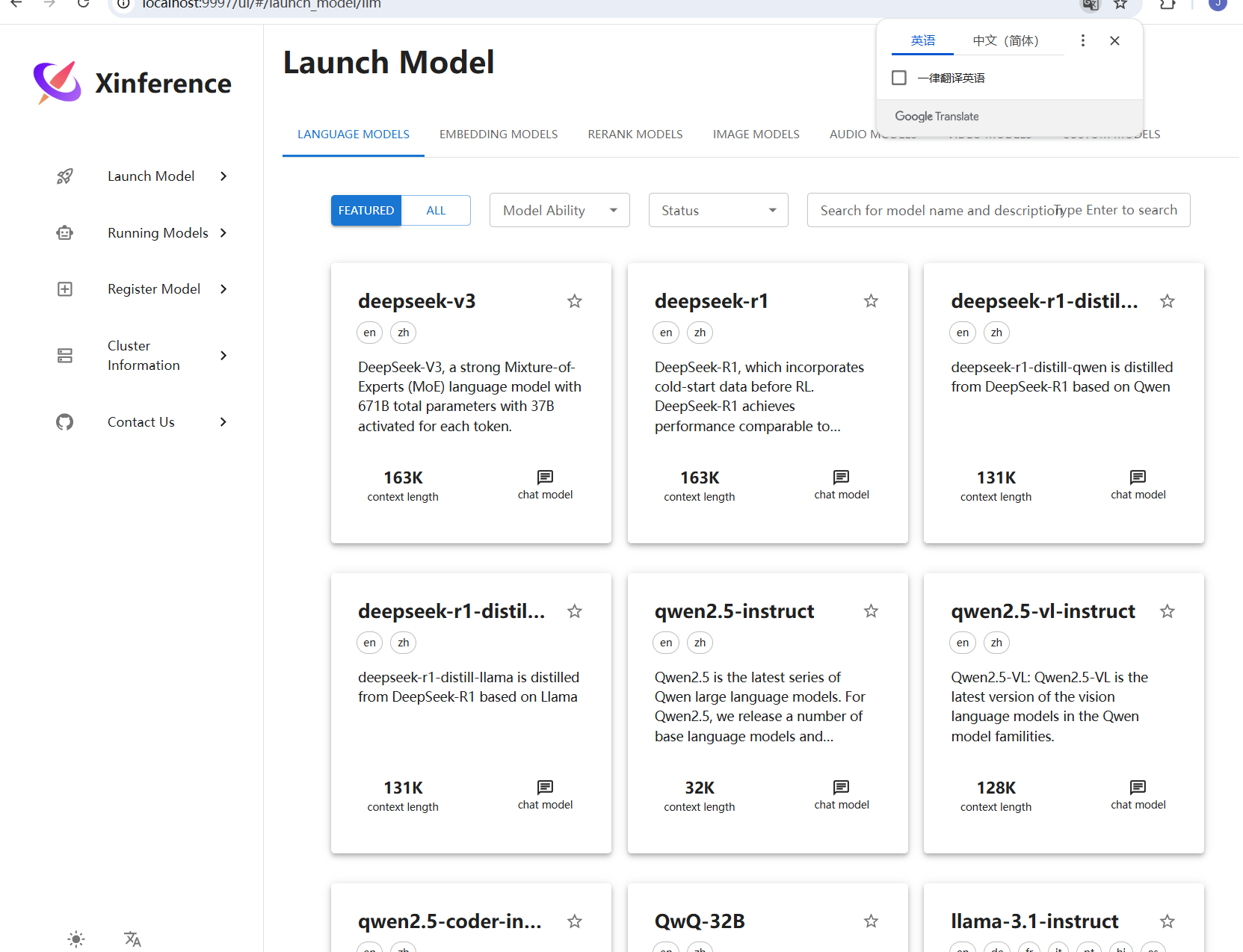Image resolution: width=1243 pixels, height=952 pixels.
Task: Click the Xinference logo icon
Action: (x=58, y=82)
